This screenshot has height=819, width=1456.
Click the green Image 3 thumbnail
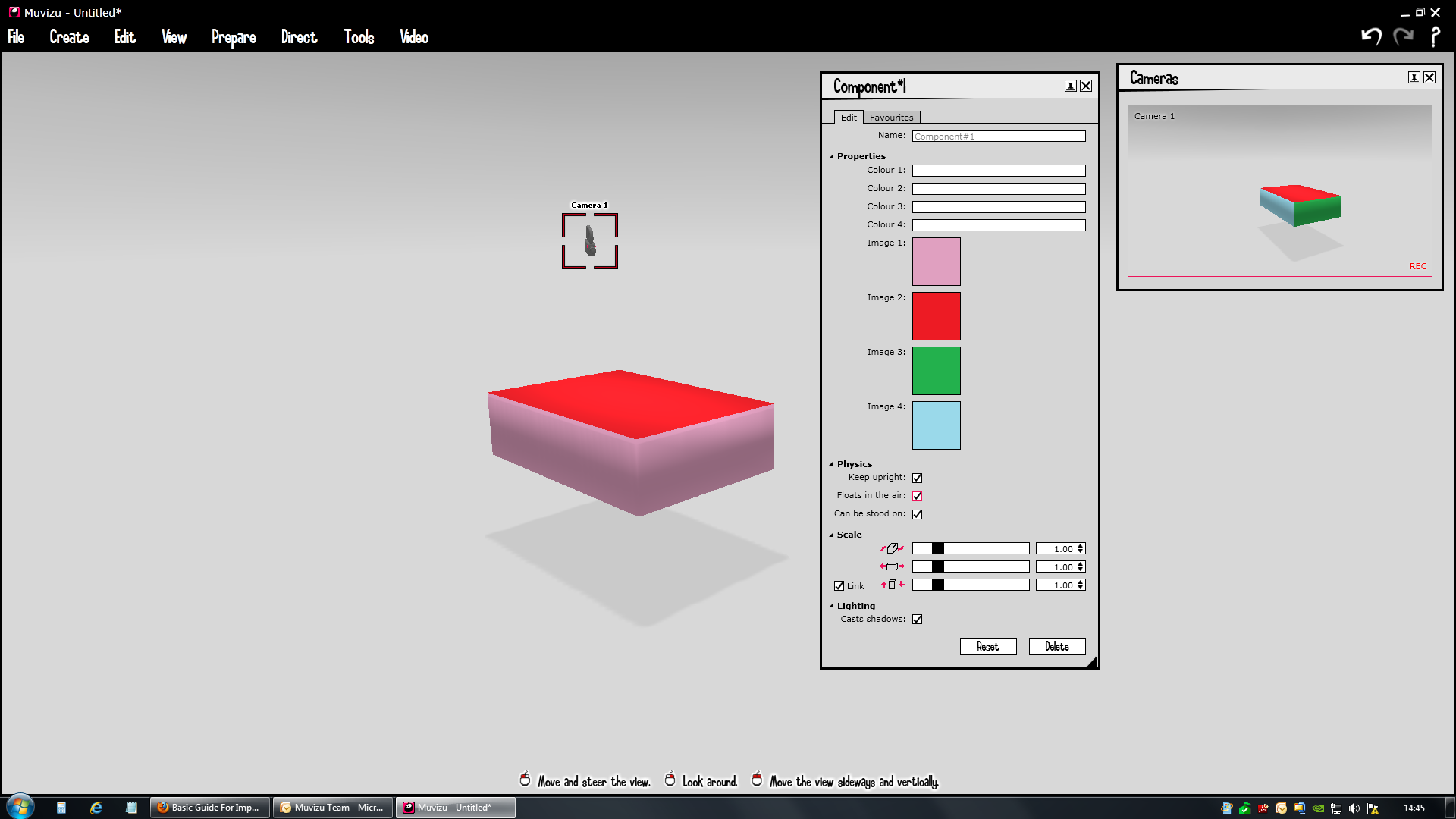click(x=937, y=371)
